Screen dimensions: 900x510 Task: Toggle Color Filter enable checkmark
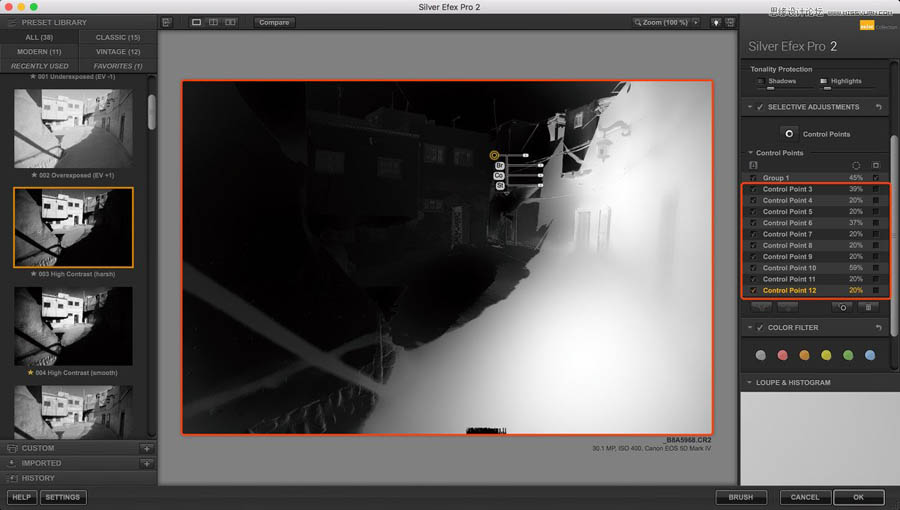tap(760, 328)
